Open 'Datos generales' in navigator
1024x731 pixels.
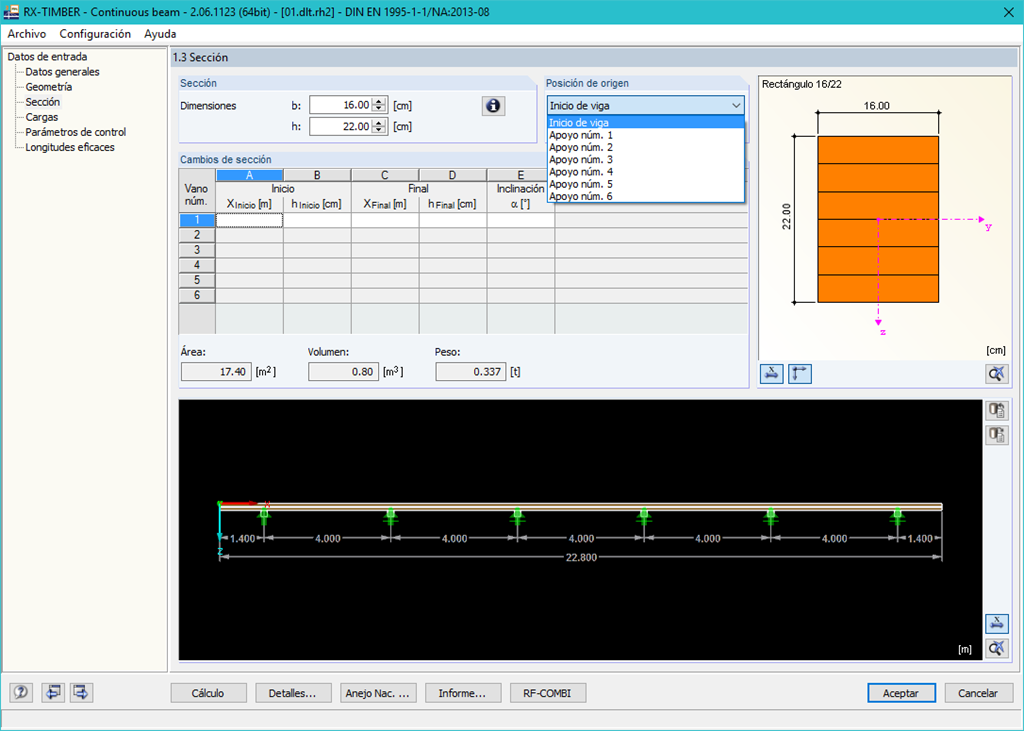63,72
